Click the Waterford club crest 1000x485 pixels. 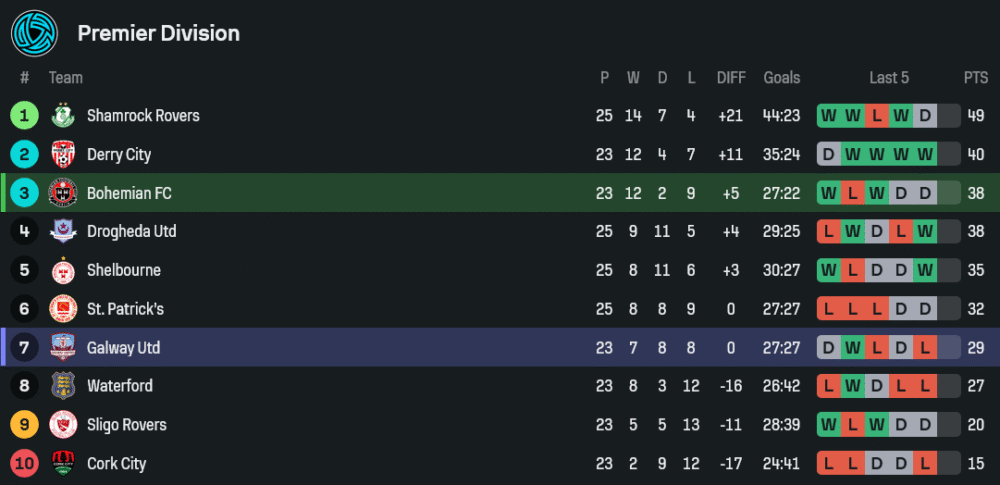[63, 386]
